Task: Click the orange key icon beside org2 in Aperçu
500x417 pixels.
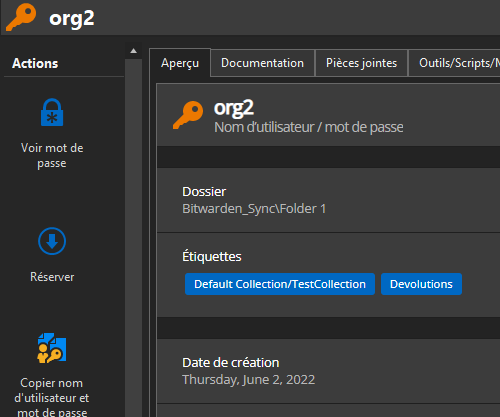Action: 188,115
